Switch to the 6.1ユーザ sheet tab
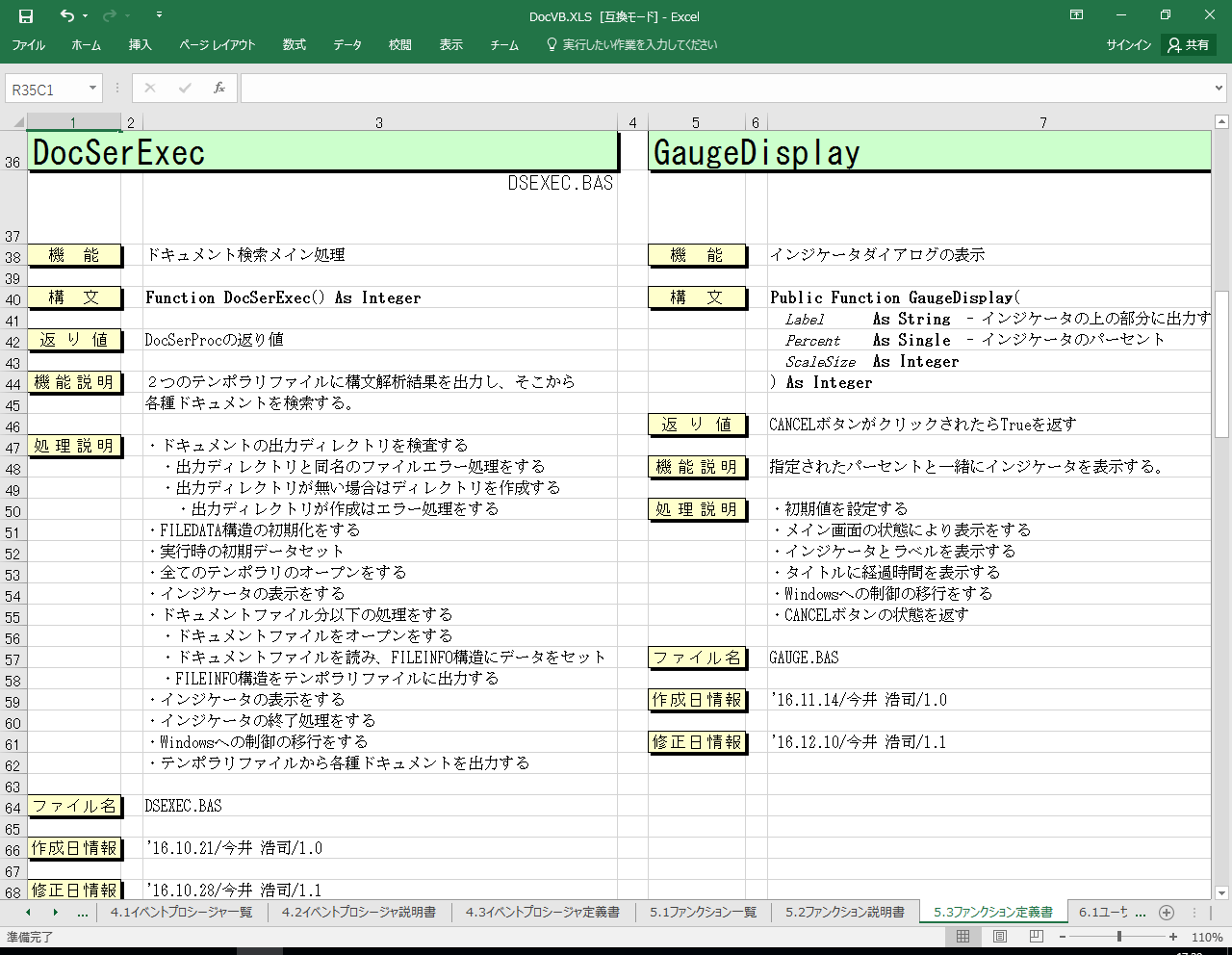The height and width of the screenshot is (955, 1232). (1103, 912)
